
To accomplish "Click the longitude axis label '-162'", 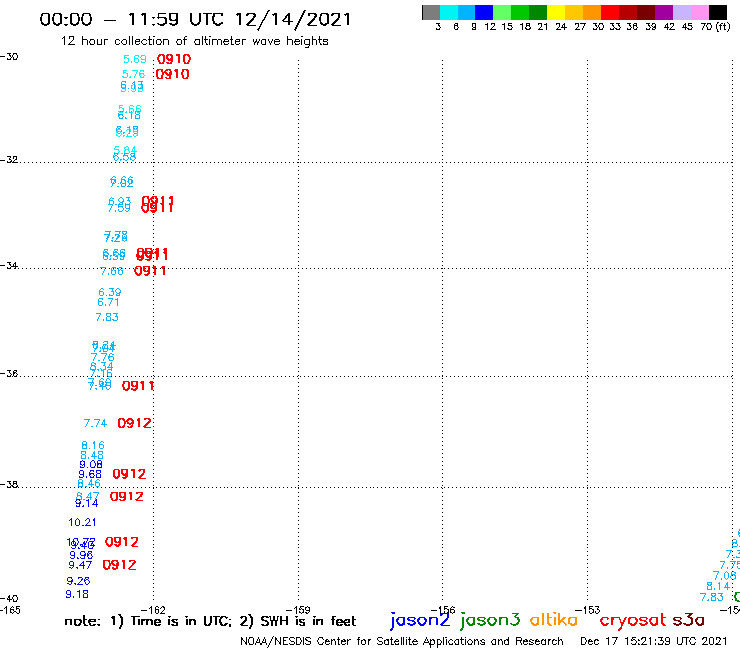I will click(x=153, y=610).
